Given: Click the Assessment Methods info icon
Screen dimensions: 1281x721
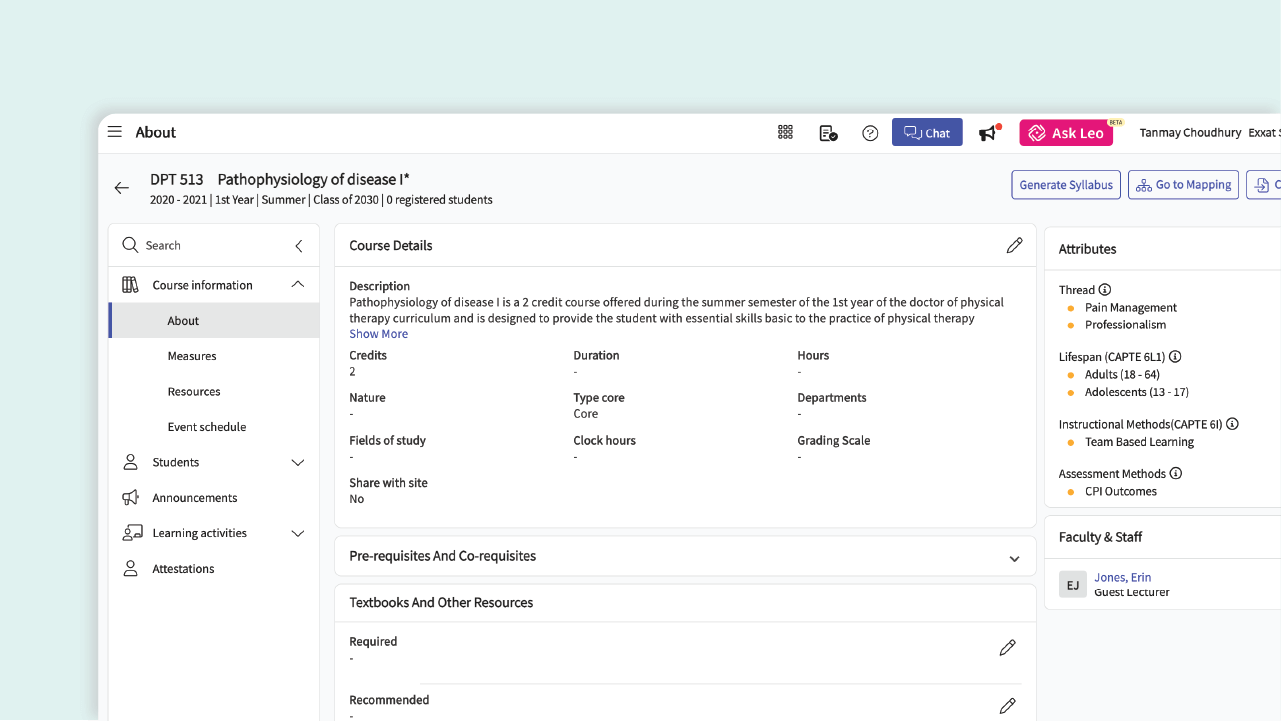Looking at the screenshot, I should point(1176,473).
